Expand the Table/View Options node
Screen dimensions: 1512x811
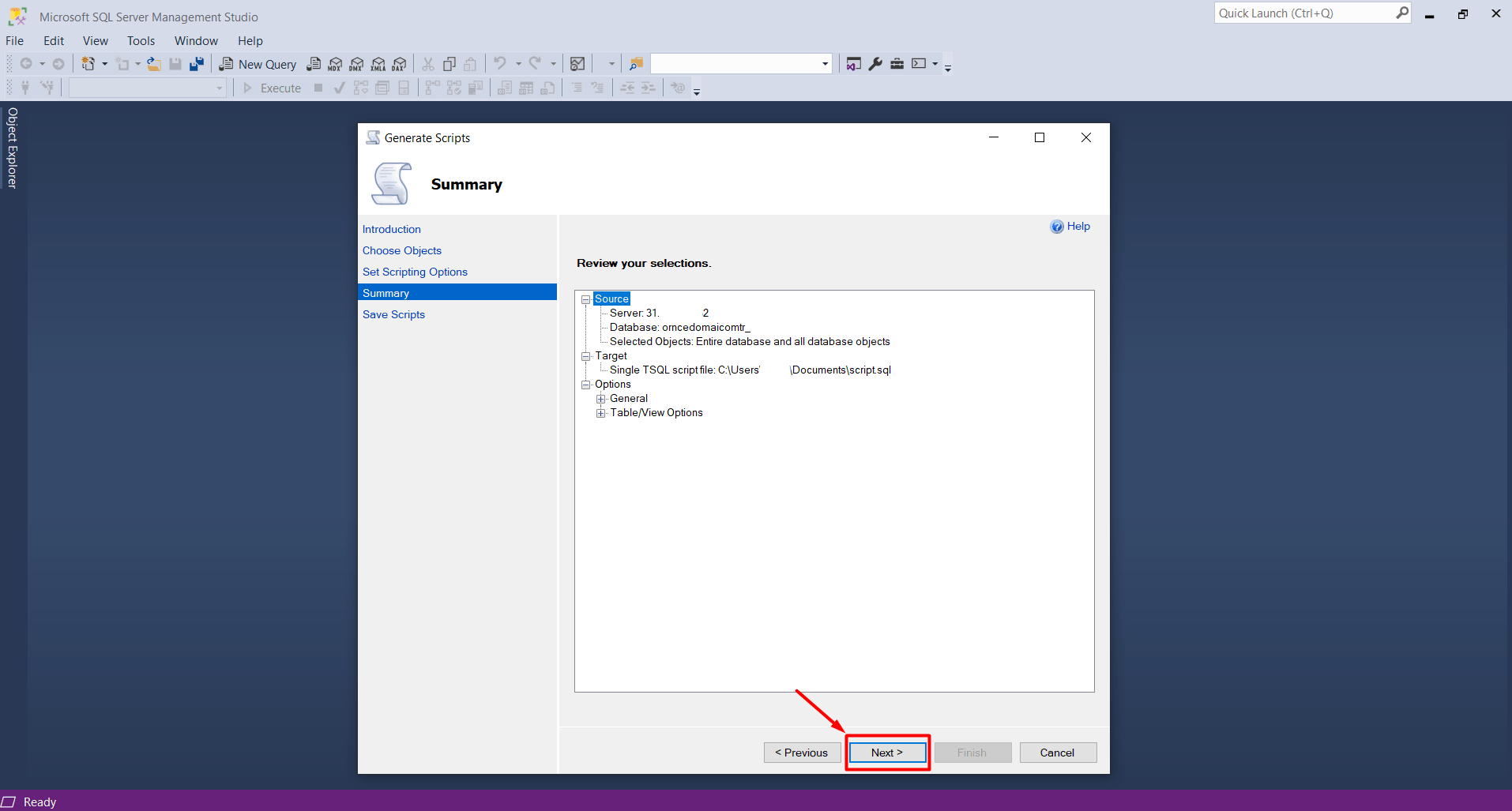tap(601, 413)
